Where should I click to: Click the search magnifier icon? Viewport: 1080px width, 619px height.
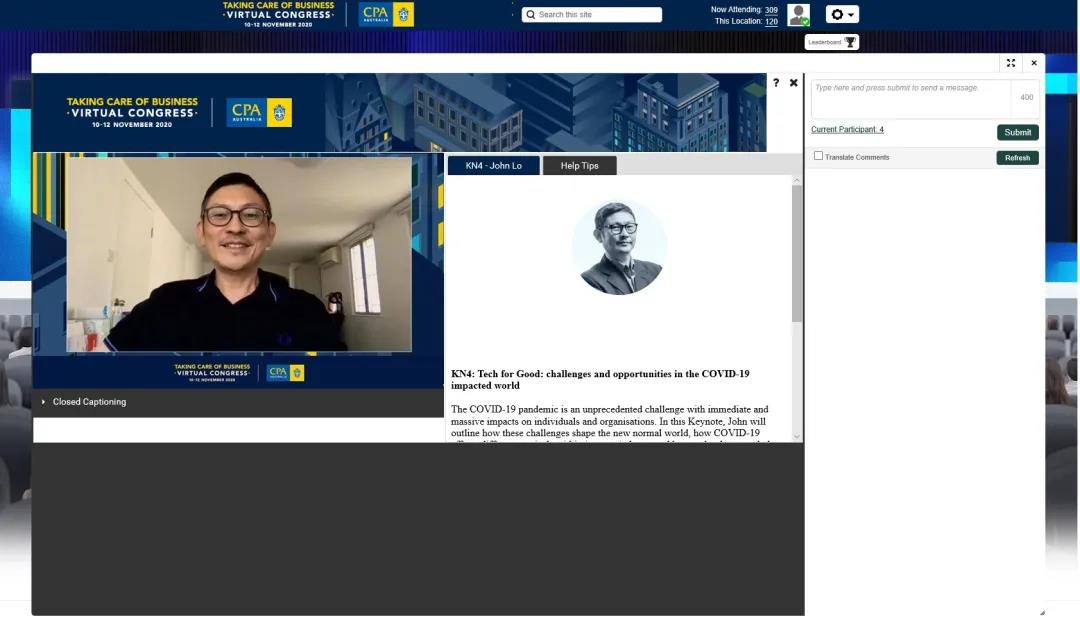coord(531,15)
